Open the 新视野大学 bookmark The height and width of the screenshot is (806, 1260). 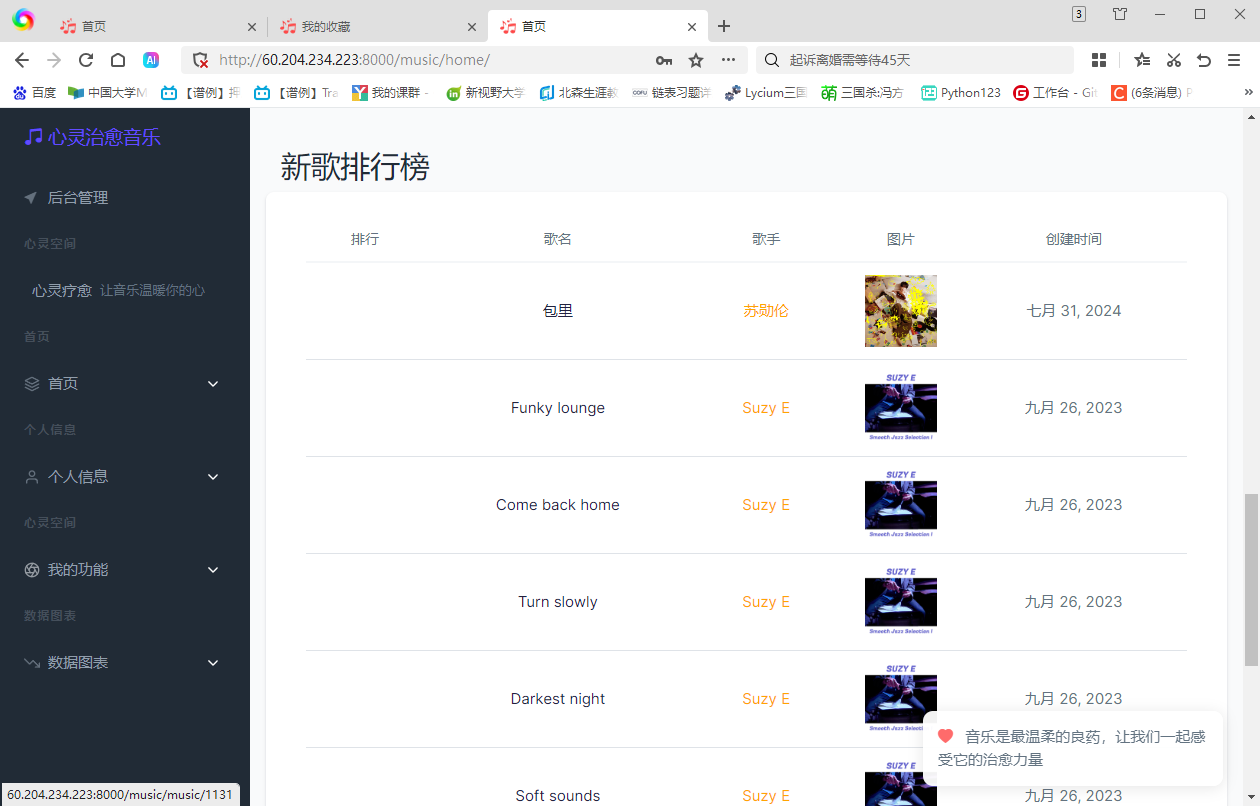click(x=485, y=92)
